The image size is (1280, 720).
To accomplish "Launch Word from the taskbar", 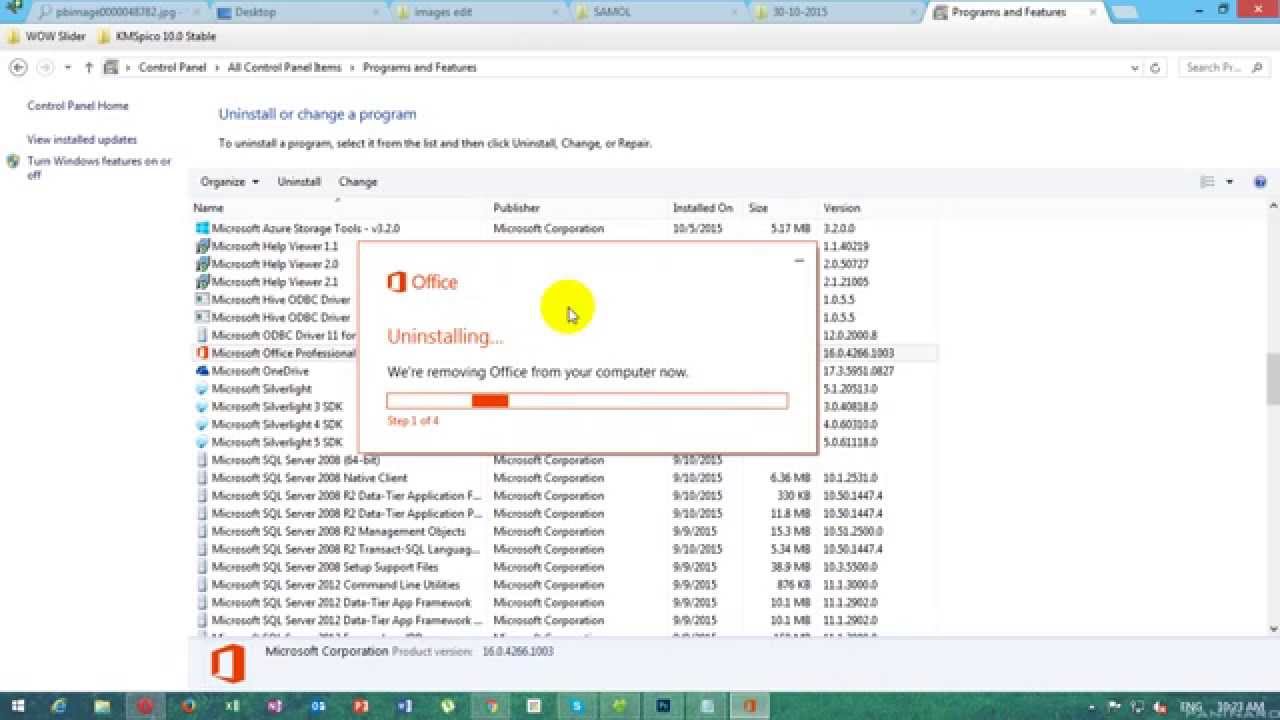I will (x=404, y=706).
